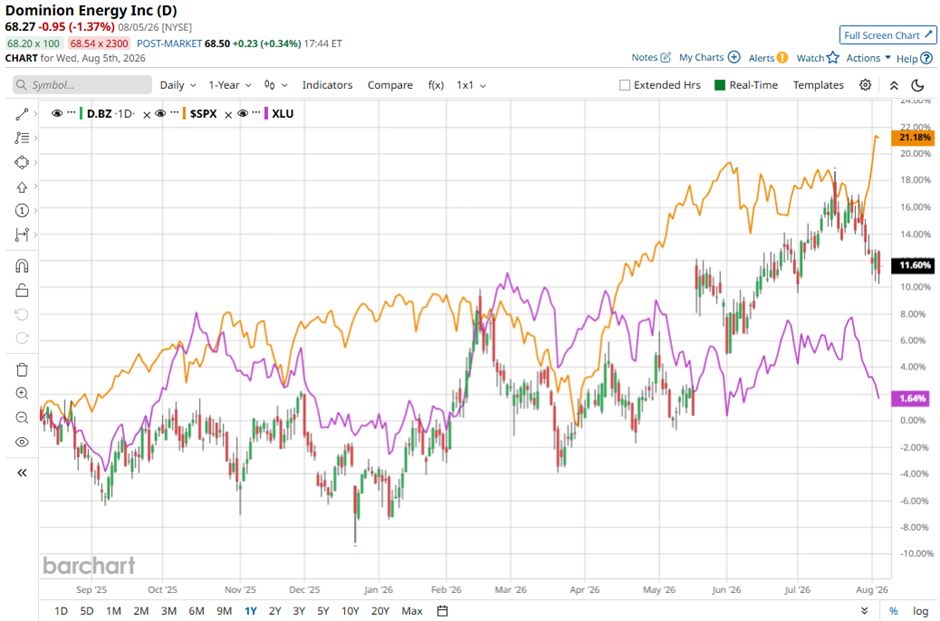Hide the $SPX series eye icon
This screenshot has width=940, height=621.
click(x=160, y=113)
